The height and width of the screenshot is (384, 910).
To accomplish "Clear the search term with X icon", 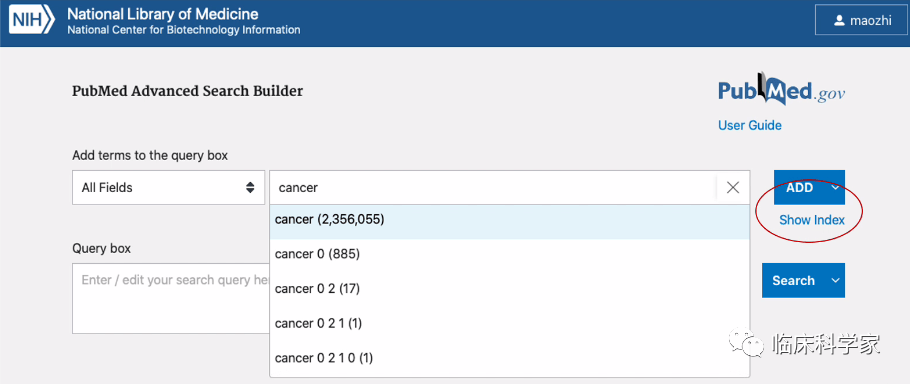I will [733, 187].
